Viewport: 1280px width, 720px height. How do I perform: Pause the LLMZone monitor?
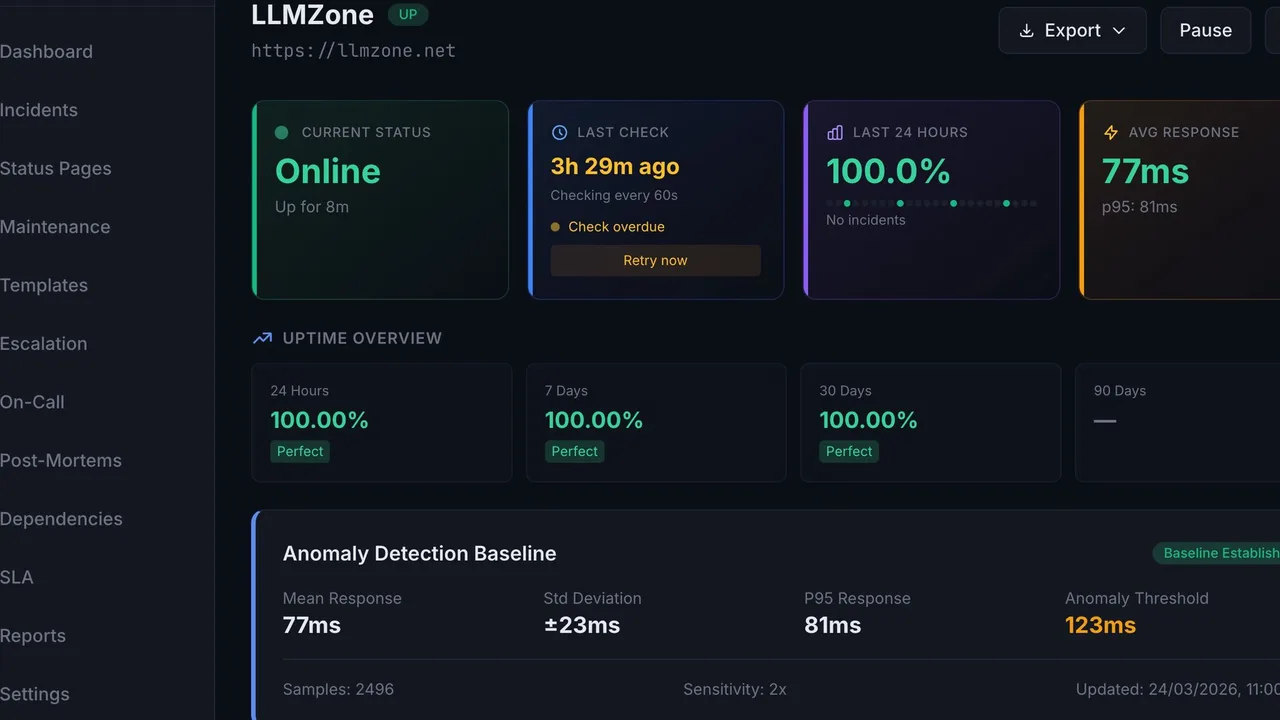coord(1205,30)
